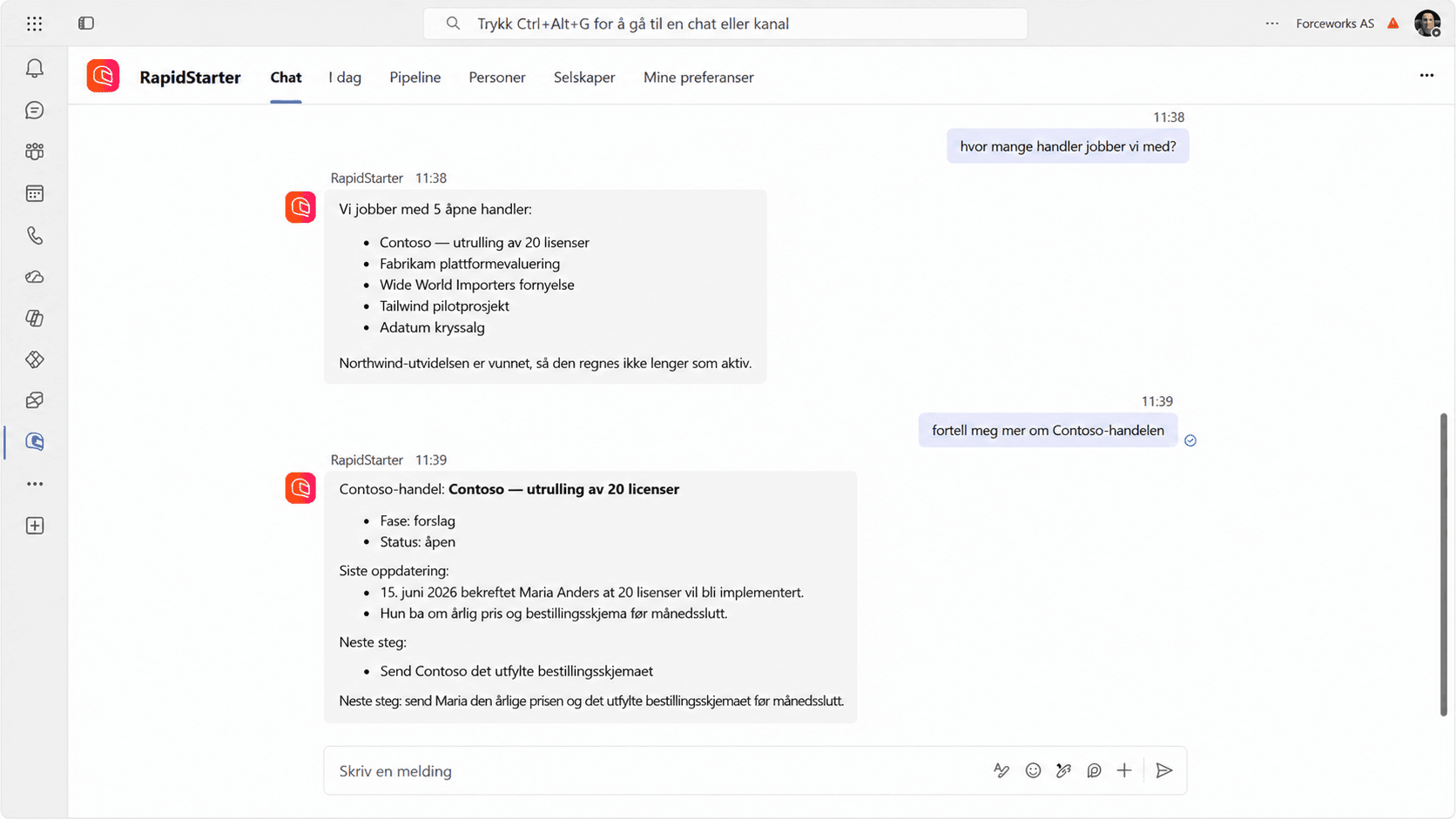Add an app with plus icon
Screen dimensions: 1456x819
[x=35, y=526]
